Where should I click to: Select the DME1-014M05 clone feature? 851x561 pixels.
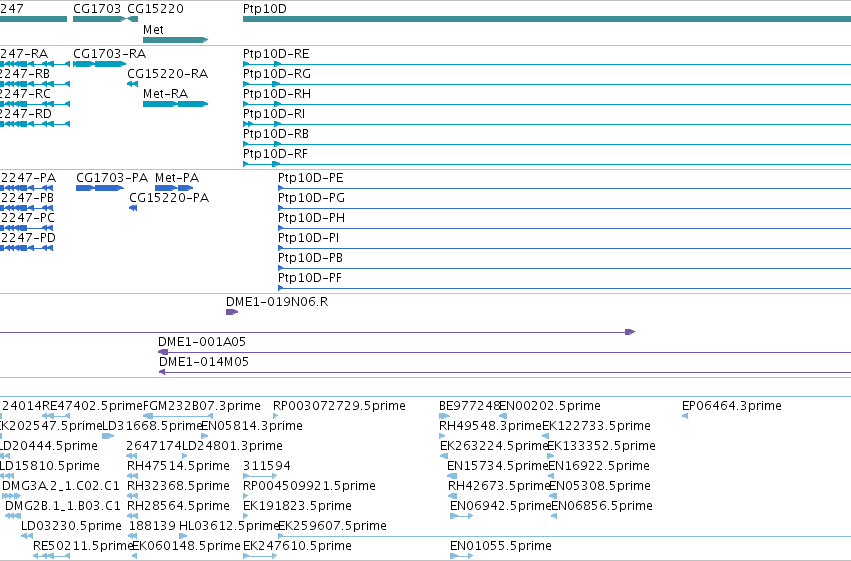[505, 372]
